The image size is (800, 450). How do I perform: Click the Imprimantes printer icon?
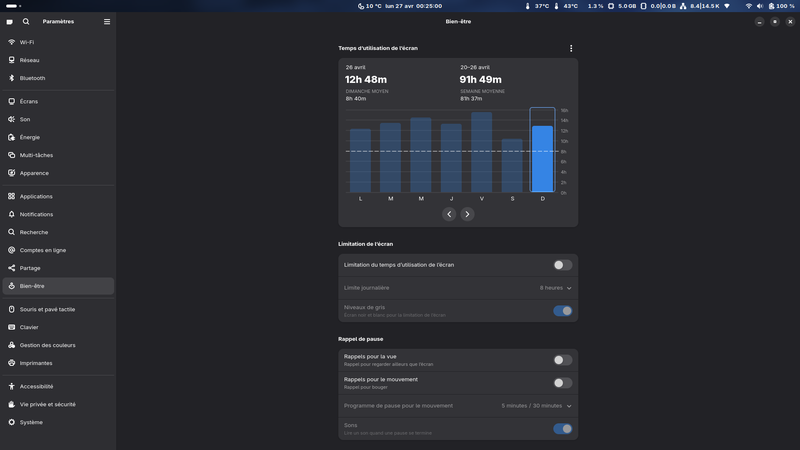(11, 363)
